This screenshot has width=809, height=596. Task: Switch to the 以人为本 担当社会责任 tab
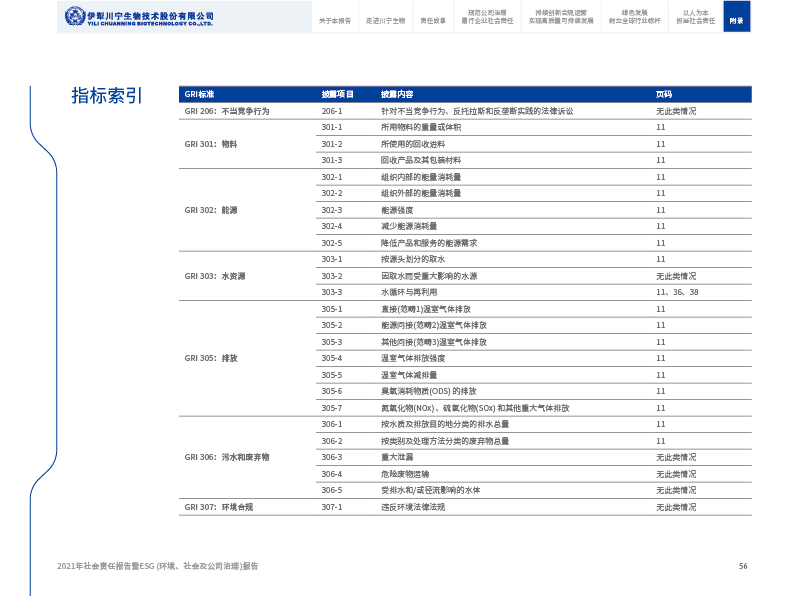(695, 16)
